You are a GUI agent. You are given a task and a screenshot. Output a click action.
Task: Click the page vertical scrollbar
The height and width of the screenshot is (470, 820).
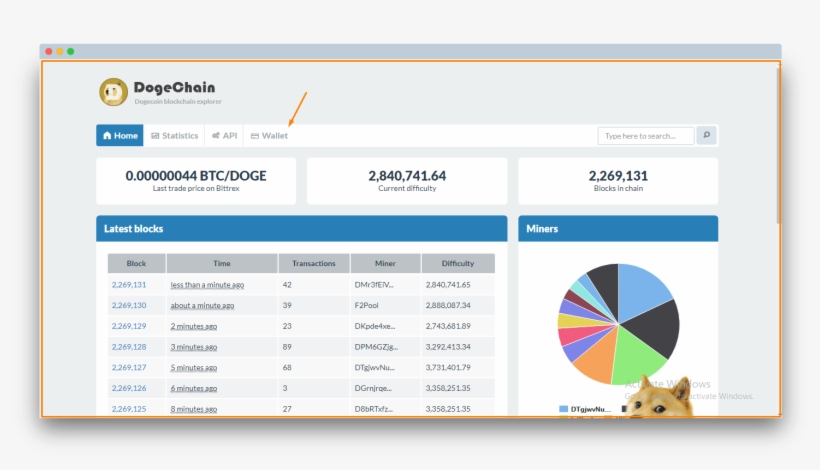(x=778, y=145)
